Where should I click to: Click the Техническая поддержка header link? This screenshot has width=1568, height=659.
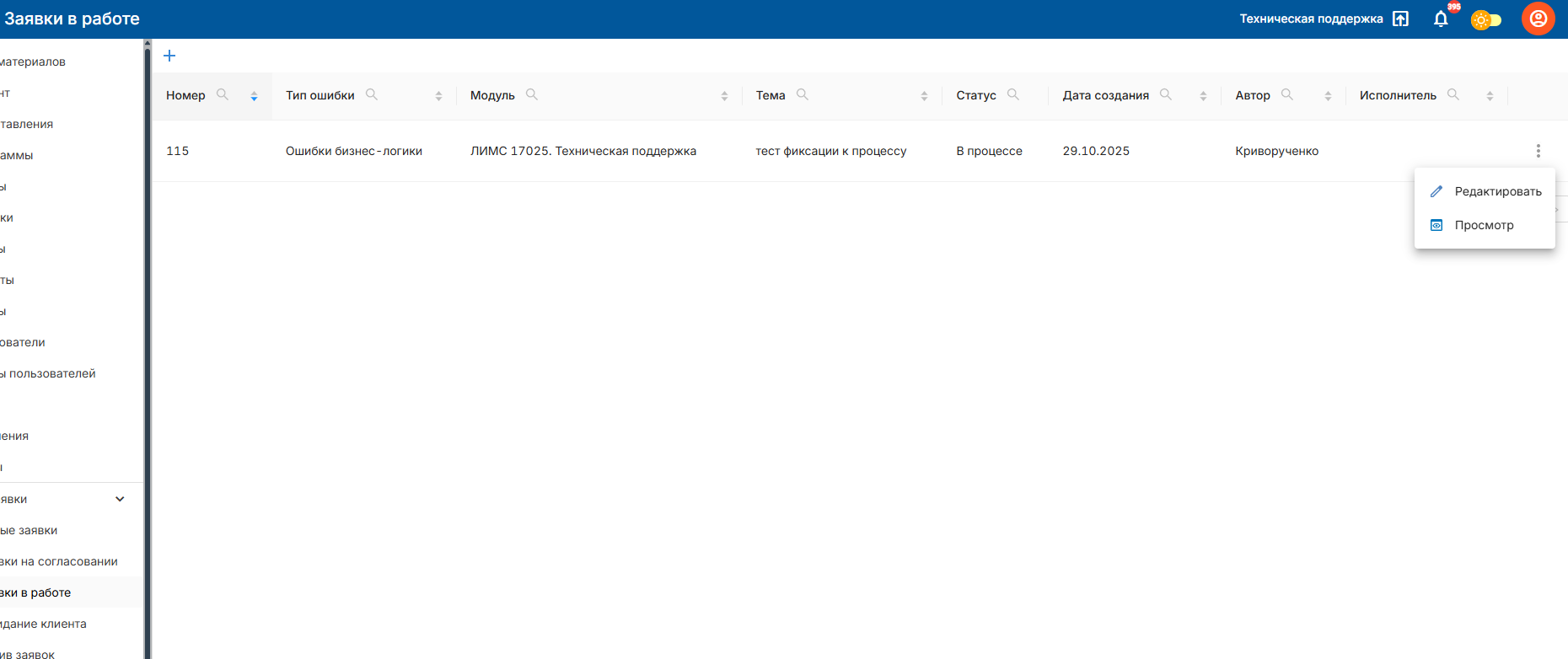coord(1311,19)
